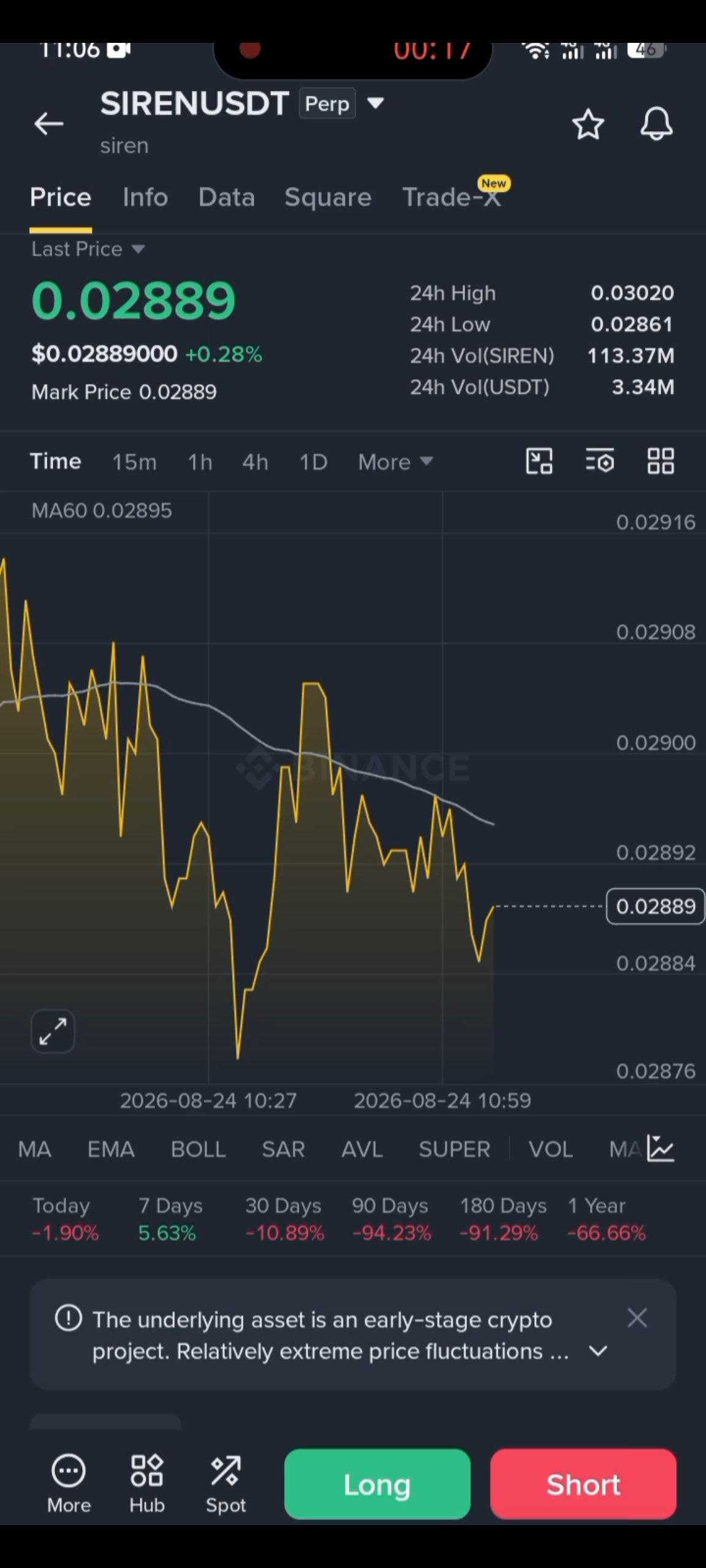
Task: Expand the risk warning text
Action: [x=598, y=1351]
